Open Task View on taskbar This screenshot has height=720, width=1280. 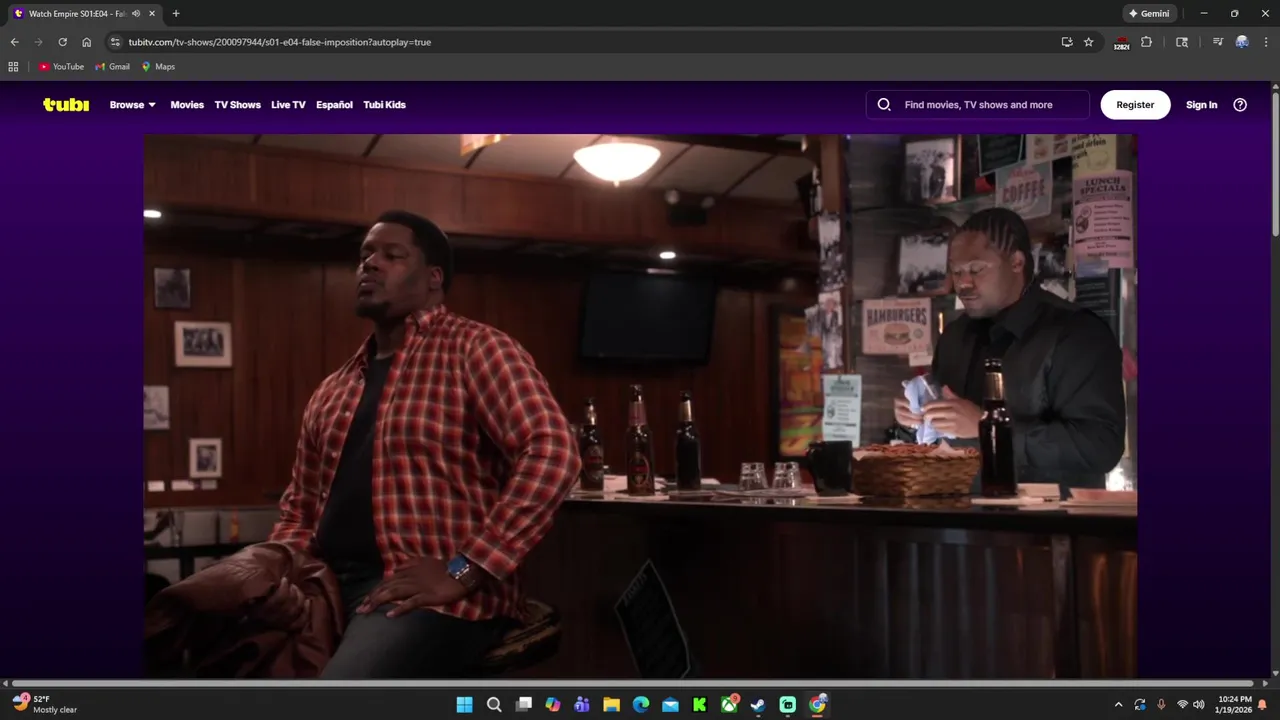523,705
